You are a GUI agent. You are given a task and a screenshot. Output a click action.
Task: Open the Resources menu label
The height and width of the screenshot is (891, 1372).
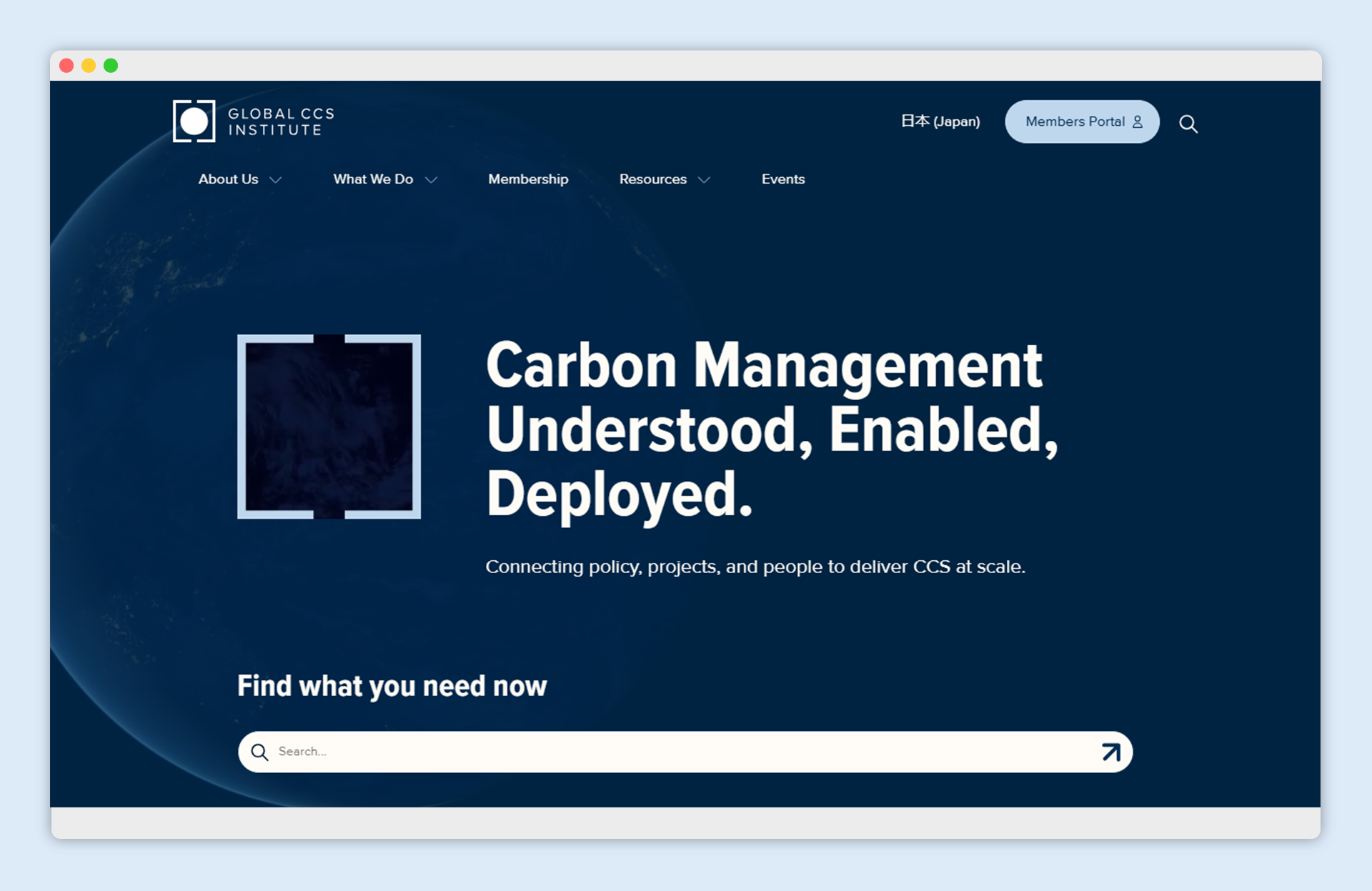click(x=652, y=179)
